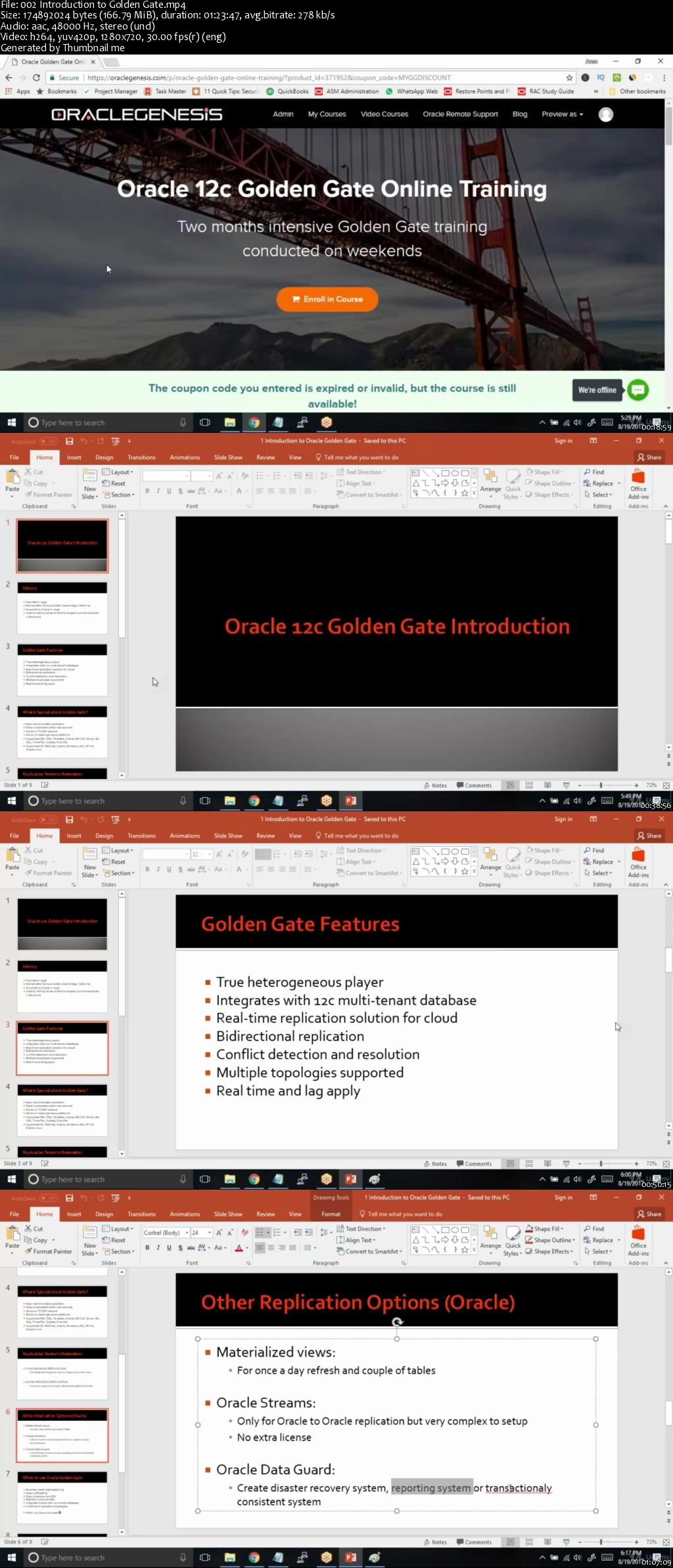This screenshot has height=1568, width=673.
Task: Toggle Underline in the Other Replication Options window
Action: (169, 1247)
